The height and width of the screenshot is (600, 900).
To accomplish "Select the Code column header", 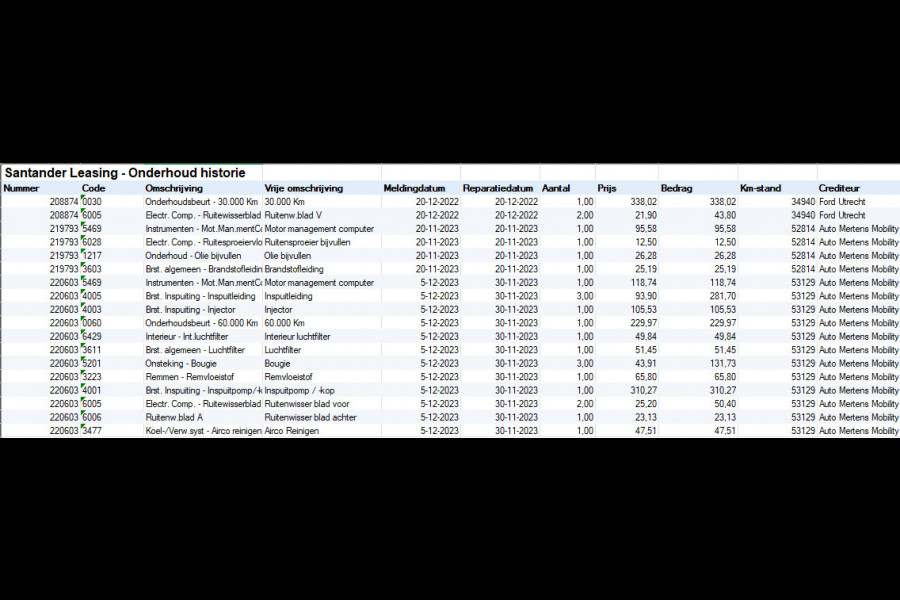I will (93, 188).
